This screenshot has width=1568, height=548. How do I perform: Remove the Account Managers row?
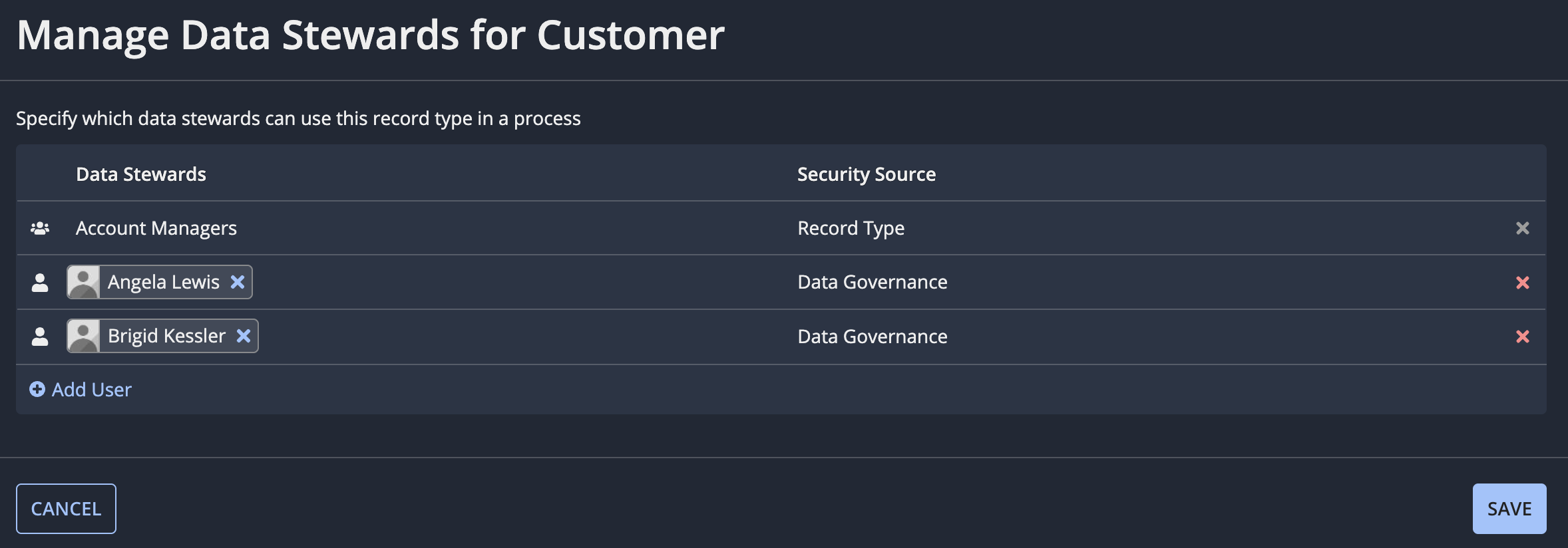1522,228
